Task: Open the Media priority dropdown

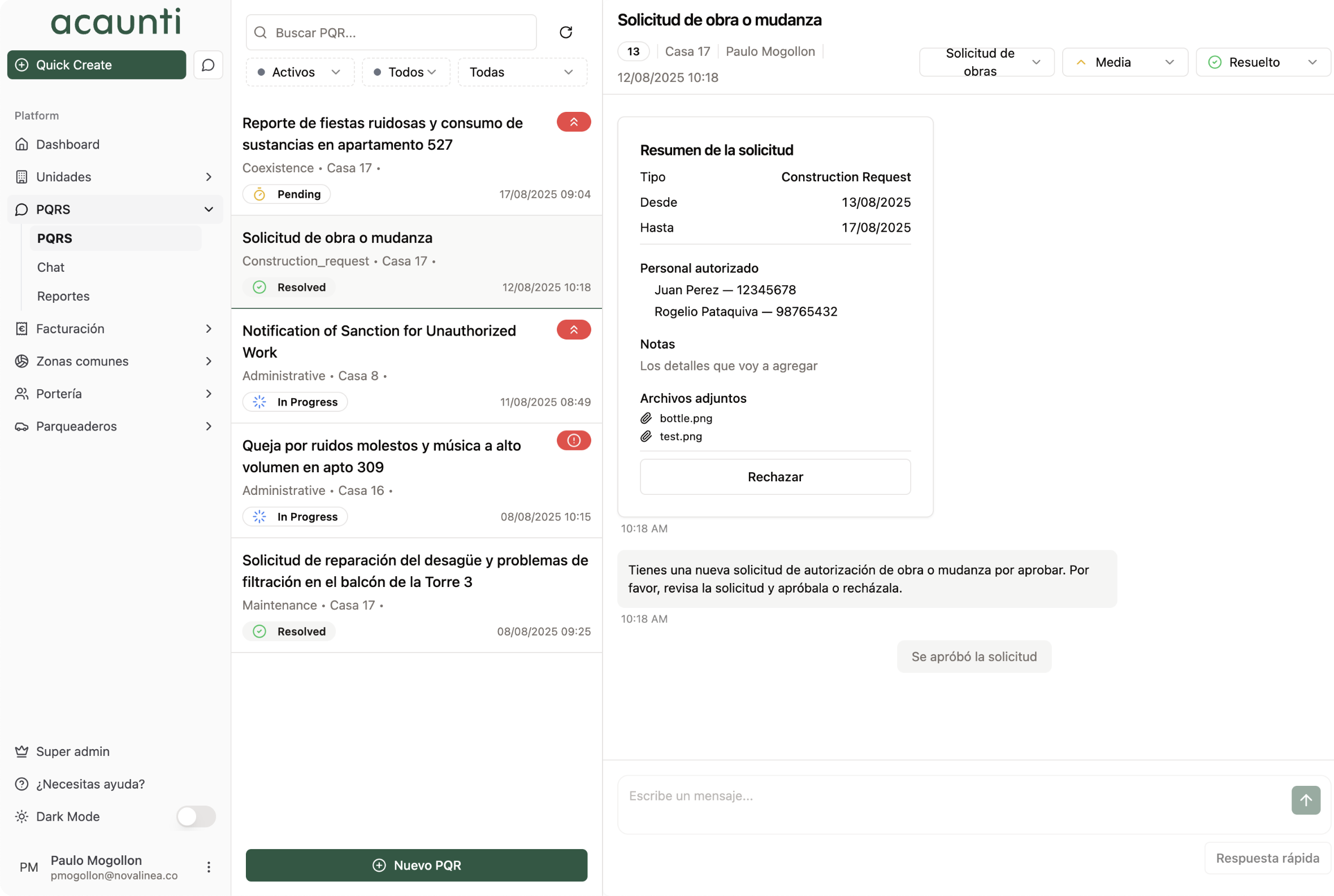Action: pos(1124,62)
